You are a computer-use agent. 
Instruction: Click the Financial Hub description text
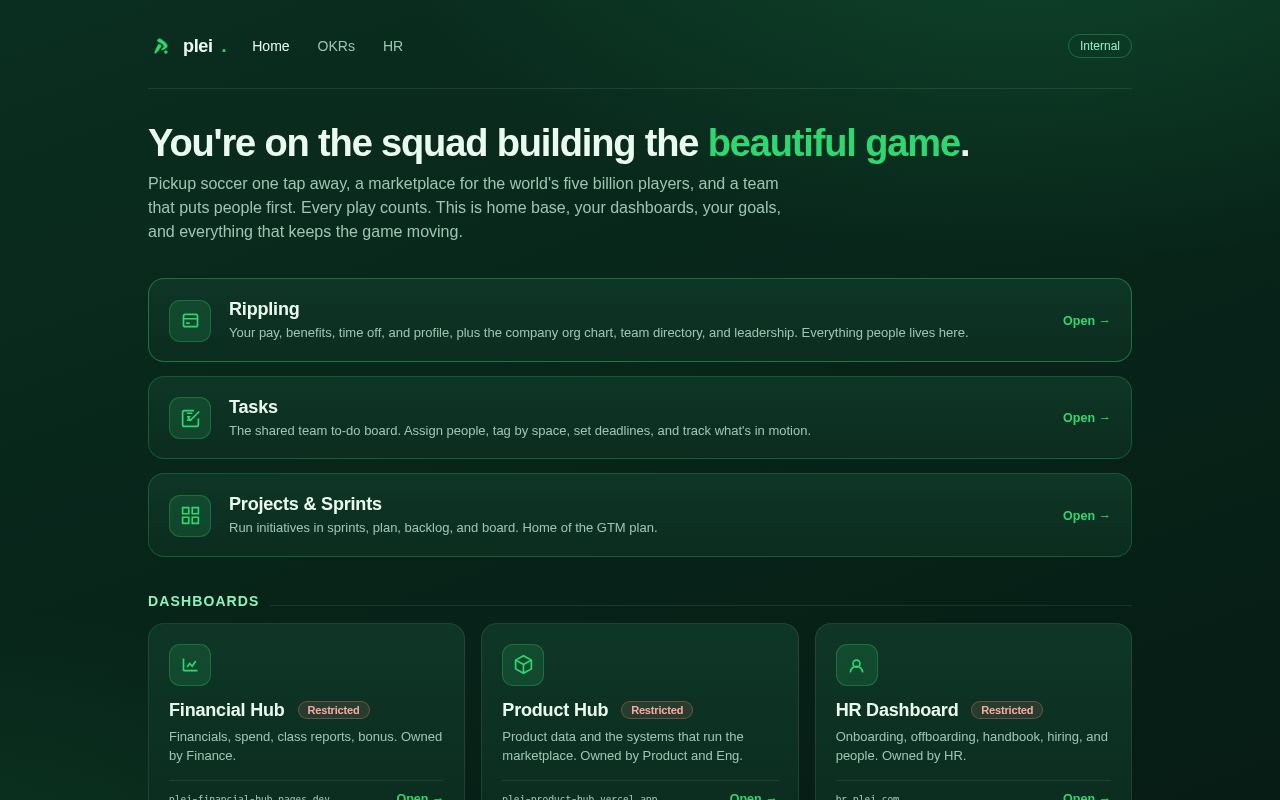coord(305,746)
